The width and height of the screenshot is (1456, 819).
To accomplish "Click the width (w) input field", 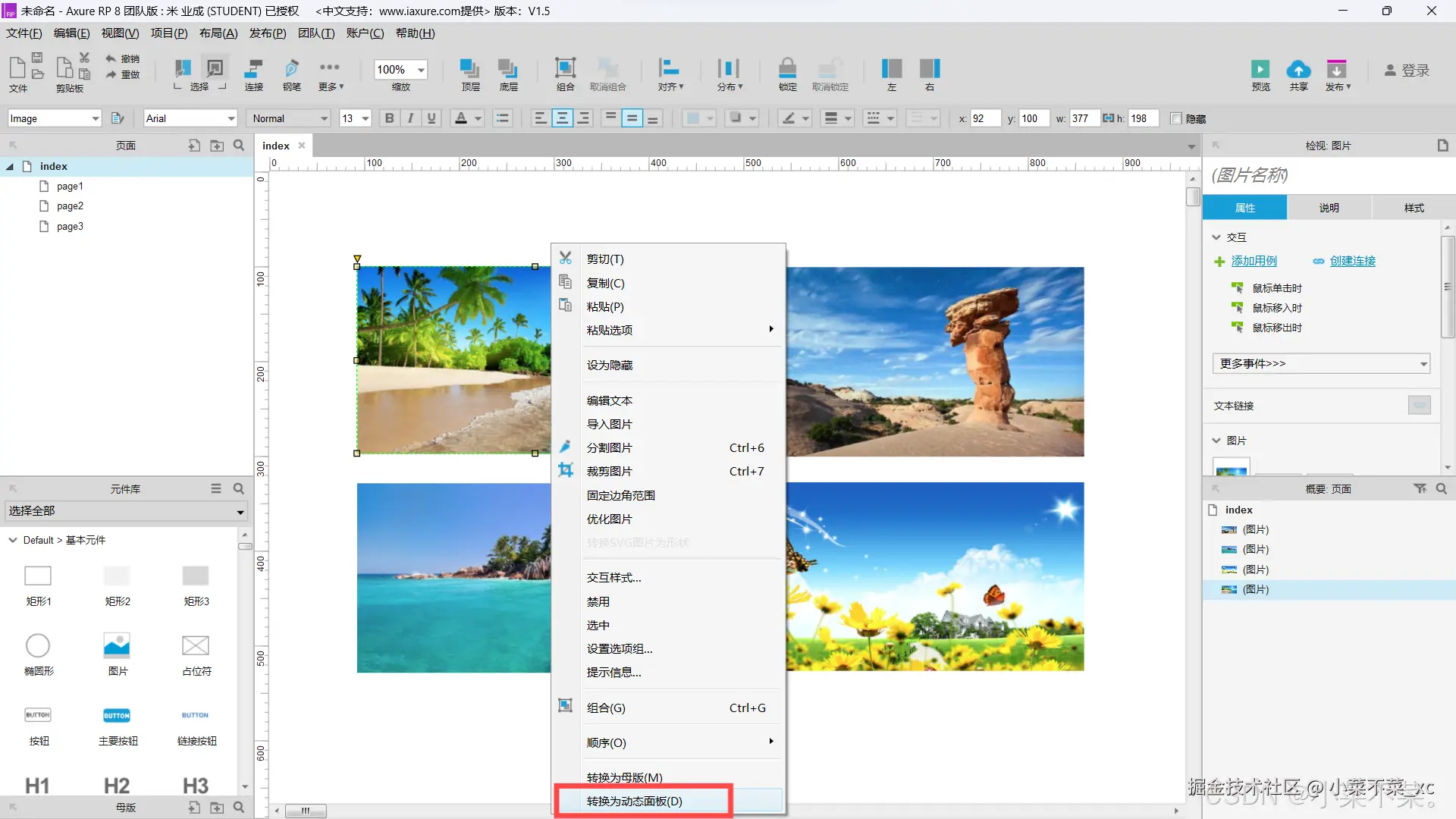I will pos(1083,118).
